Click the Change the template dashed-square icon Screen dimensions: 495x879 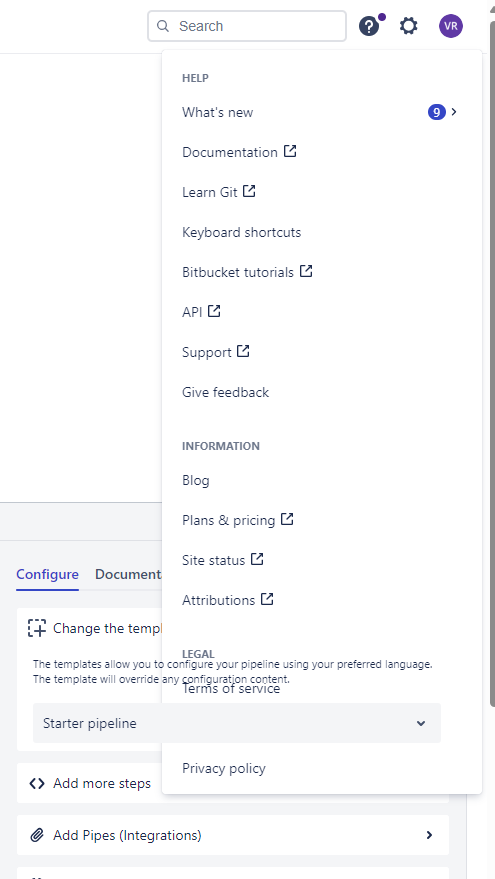pos(37,628)
